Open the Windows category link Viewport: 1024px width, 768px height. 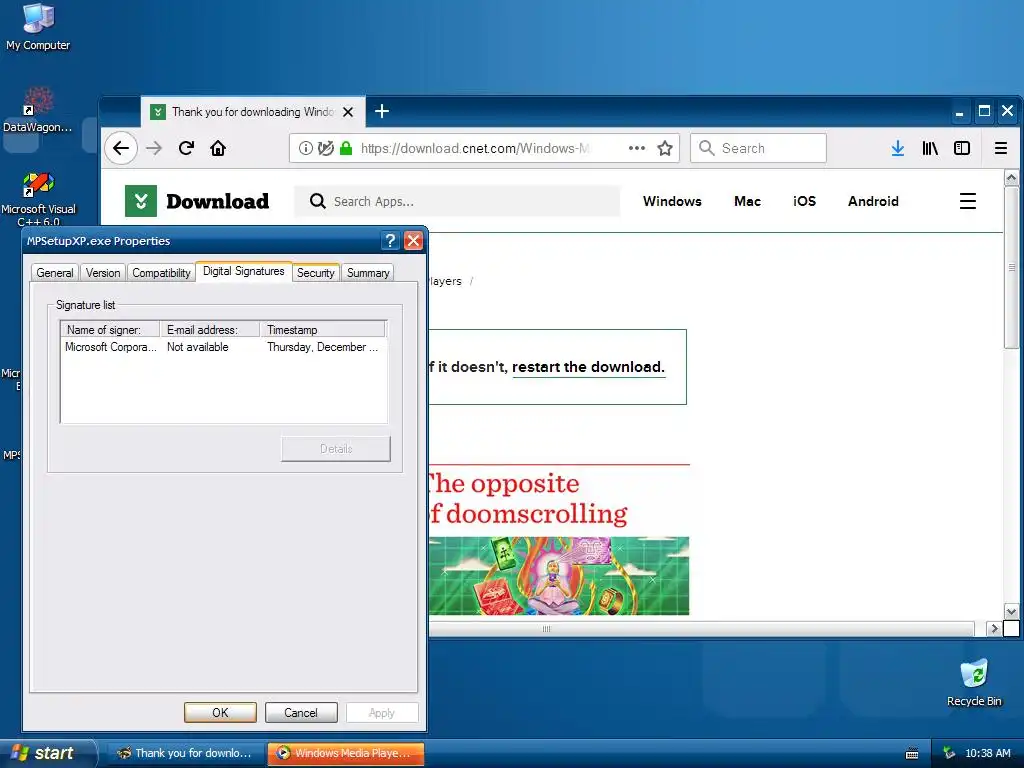(x=672, y=201)
